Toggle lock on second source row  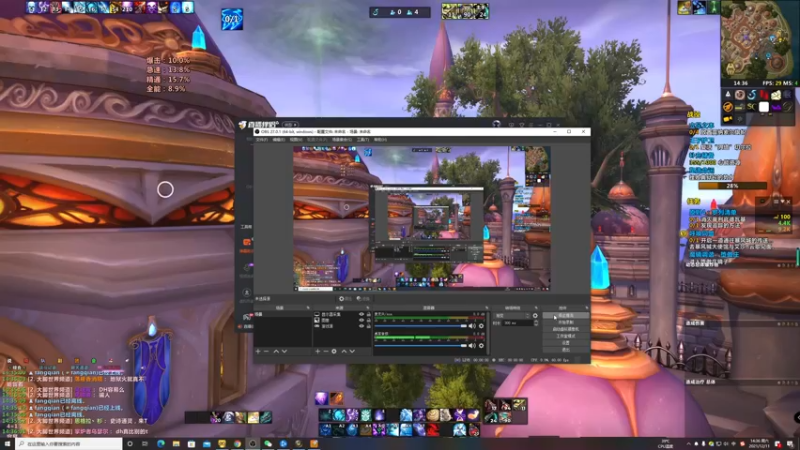[368, 320]
